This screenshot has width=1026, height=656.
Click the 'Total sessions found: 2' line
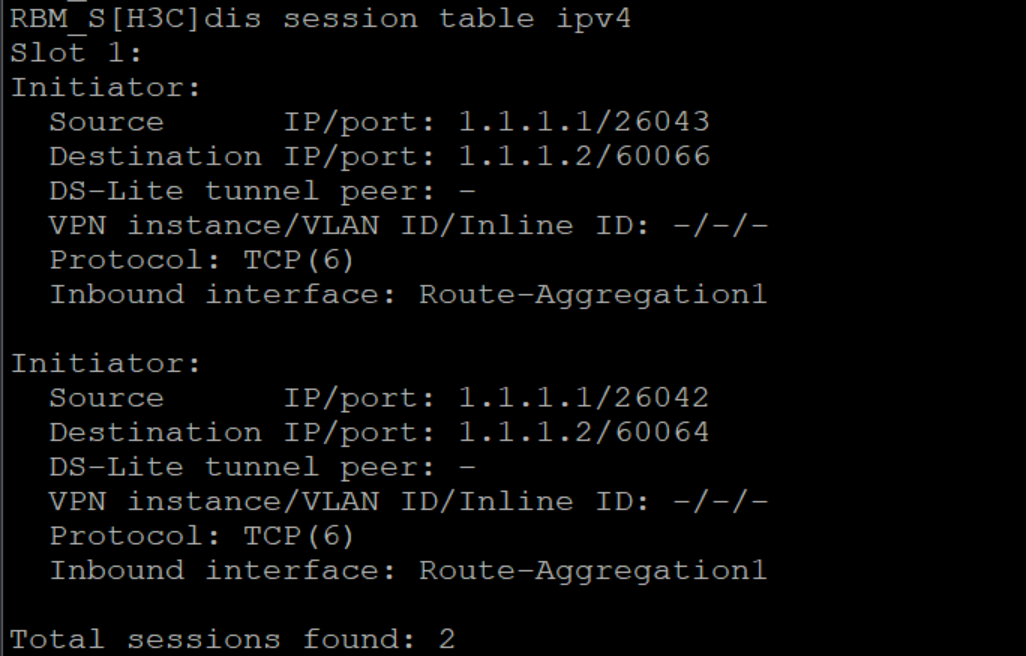pyautogui.click(x=232, y=639)
